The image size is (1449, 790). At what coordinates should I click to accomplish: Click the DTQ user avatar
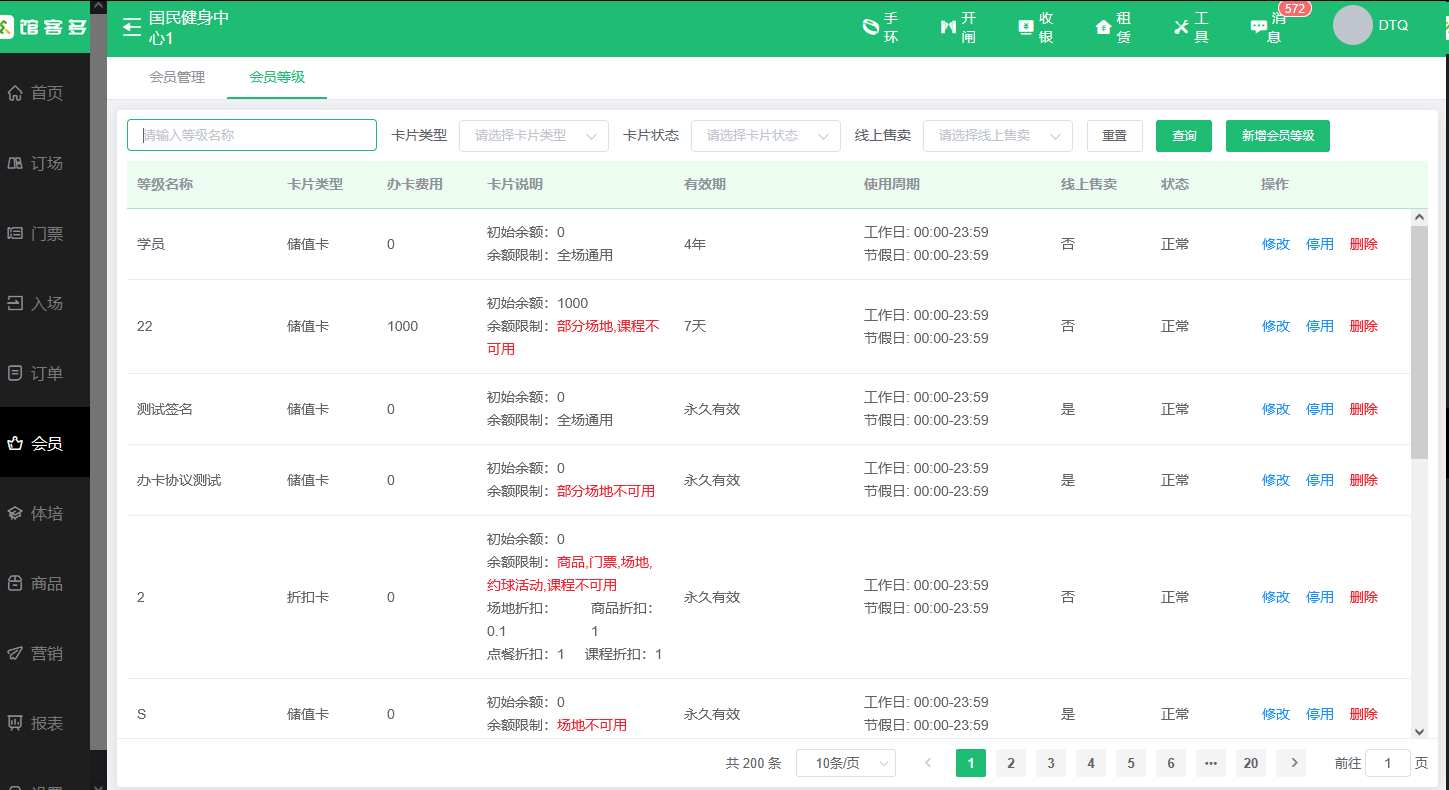point(1352,25)
